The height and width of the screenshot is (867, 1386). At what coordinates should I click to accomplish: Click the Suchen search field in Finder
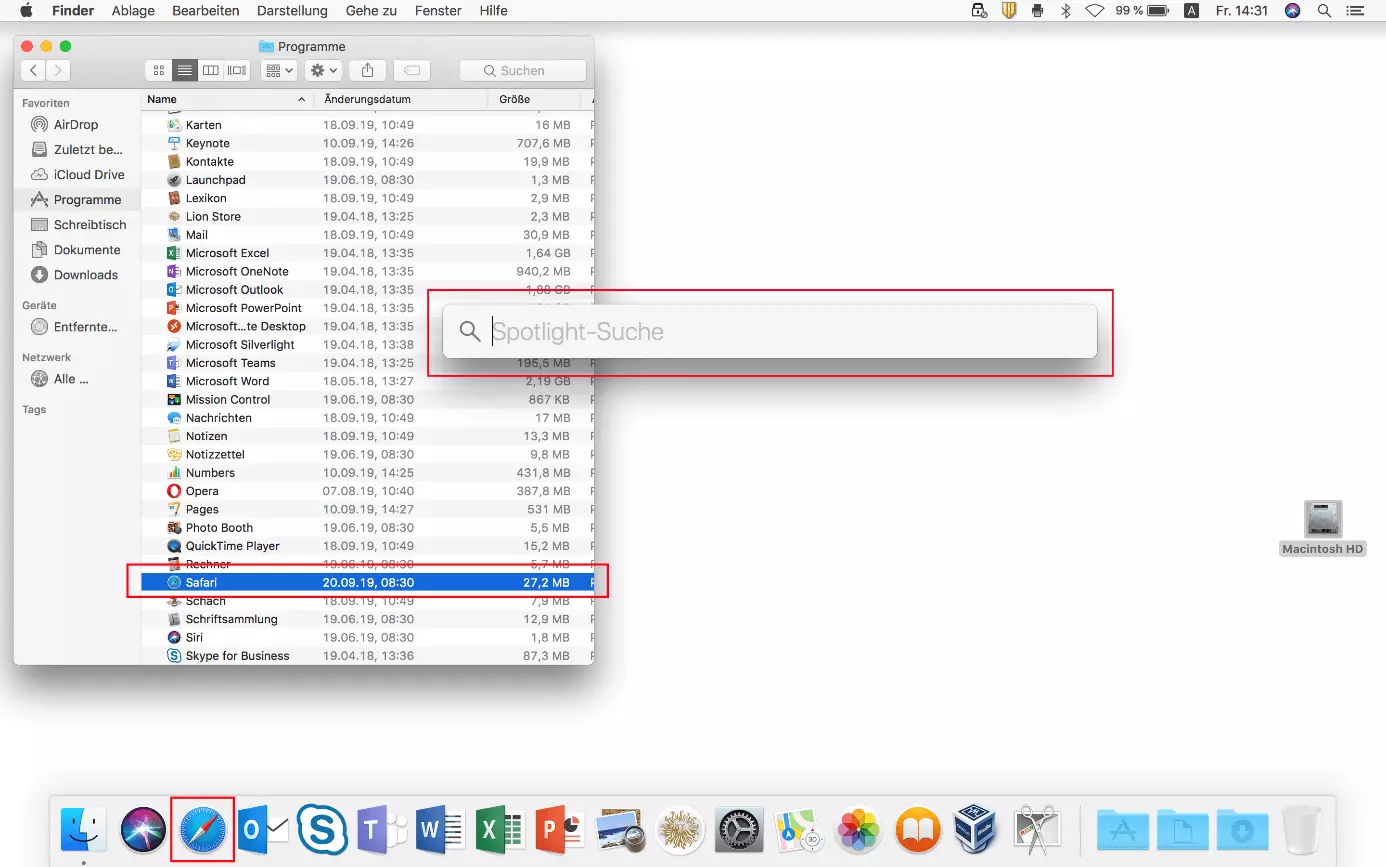(x=523, y=70)
